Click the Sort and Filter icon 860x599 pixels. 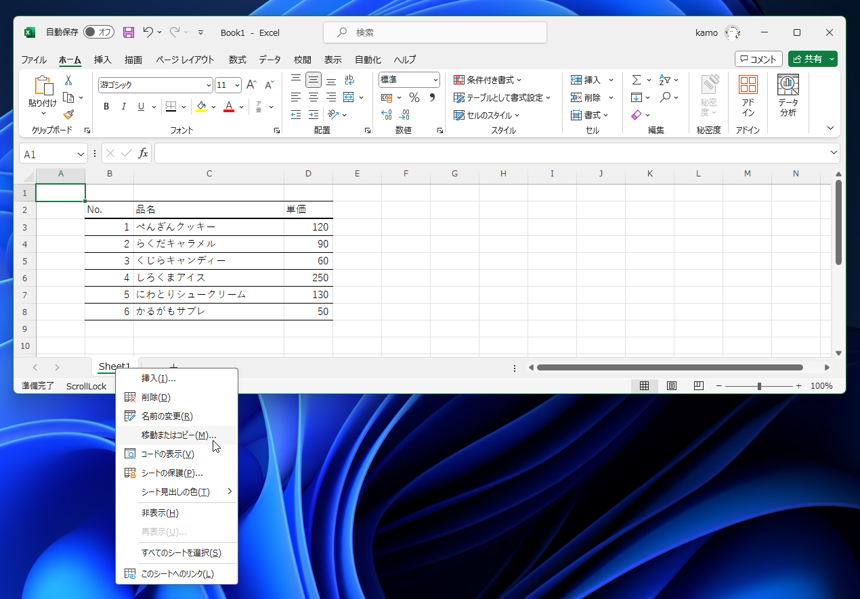664,80
